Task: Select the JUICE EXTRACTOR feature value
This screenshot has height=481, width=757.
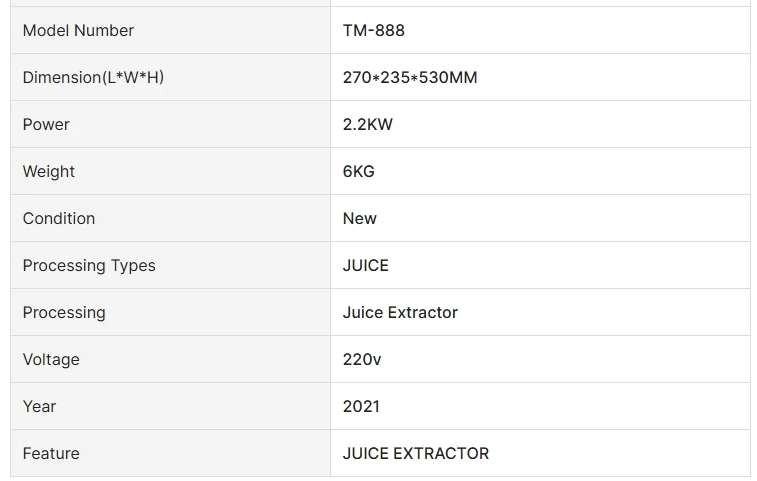Action: pyautogui.click(x=416, y=453)
